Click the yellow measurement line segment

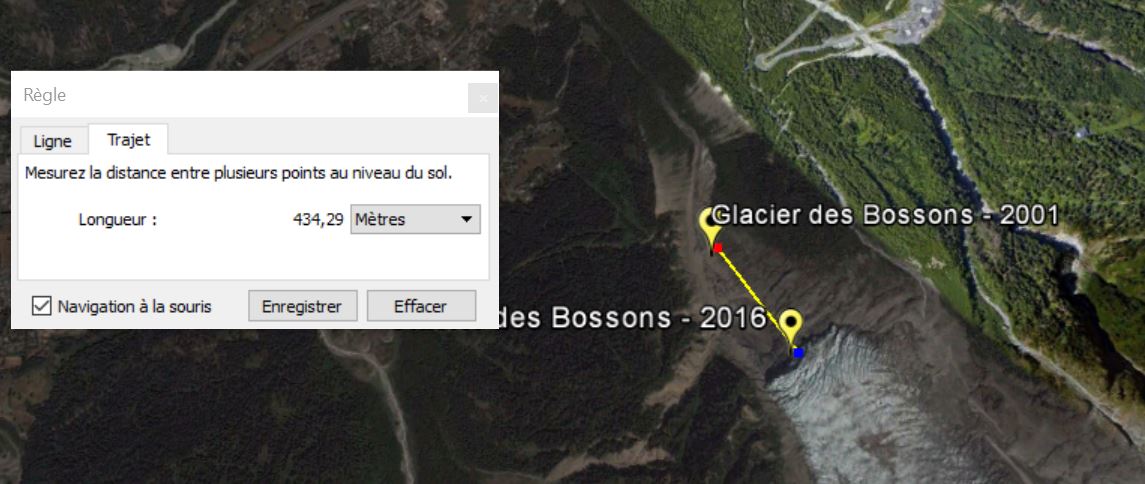757,299
